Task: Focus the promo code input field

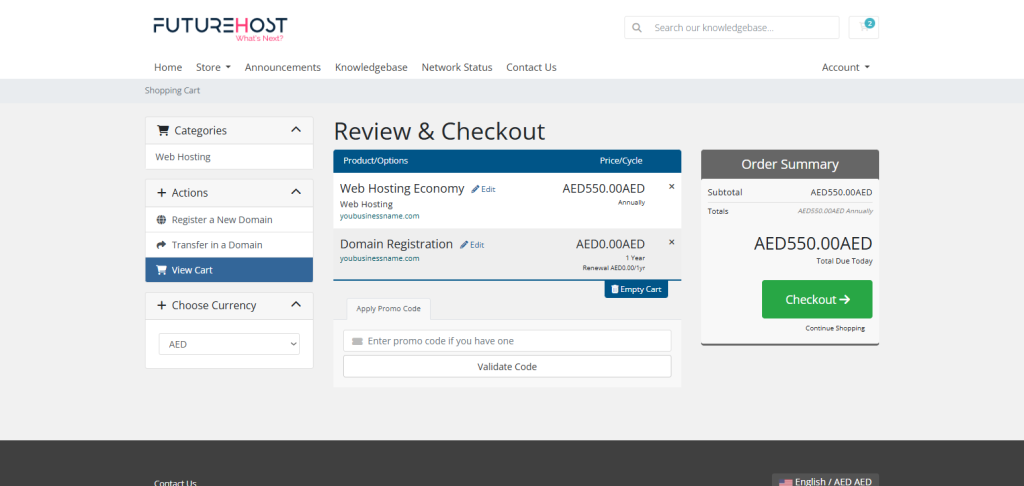Action: [507, 341]
